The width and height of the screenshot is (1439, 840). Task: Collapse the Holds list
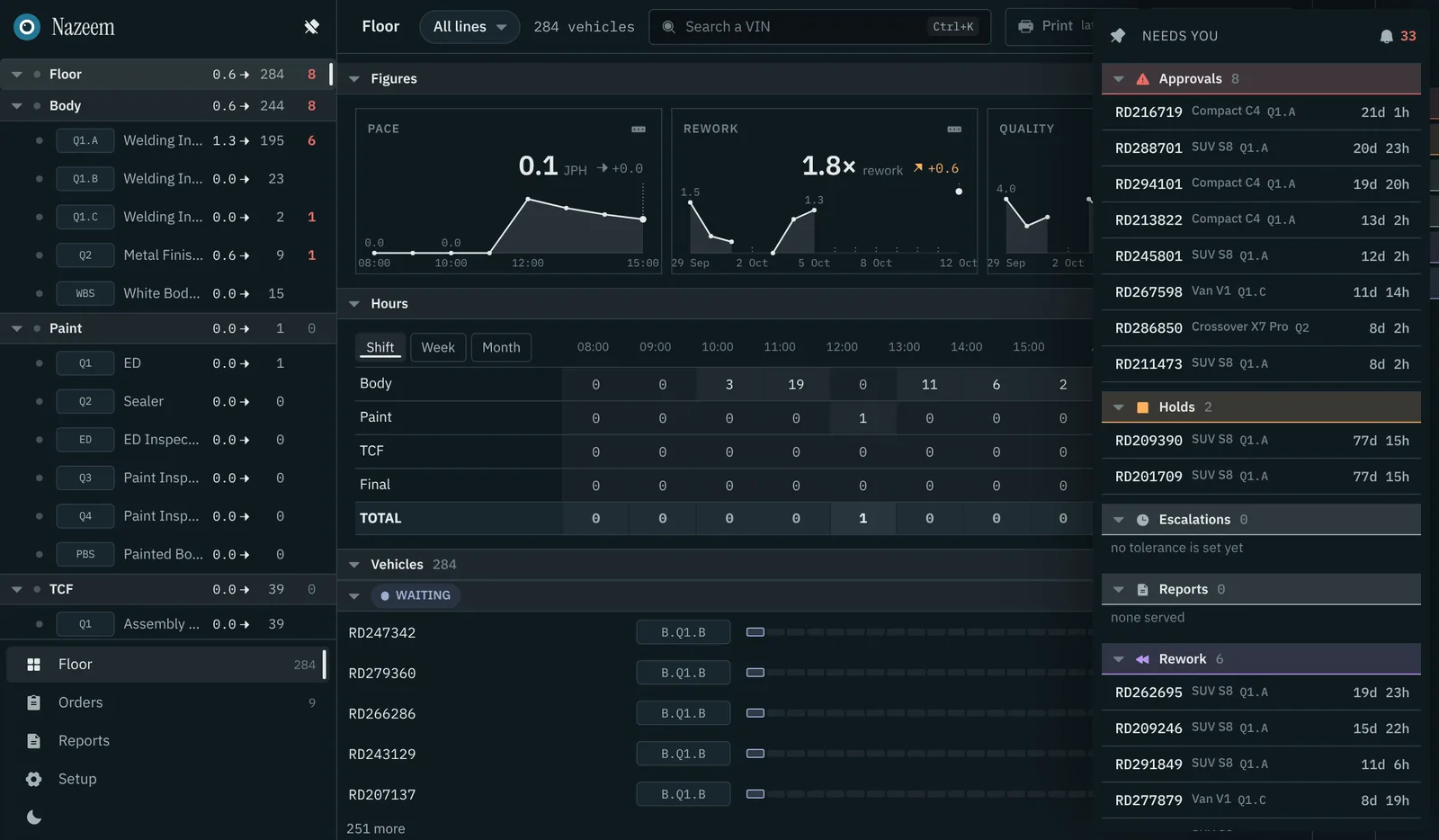(x=1119, y=407)
